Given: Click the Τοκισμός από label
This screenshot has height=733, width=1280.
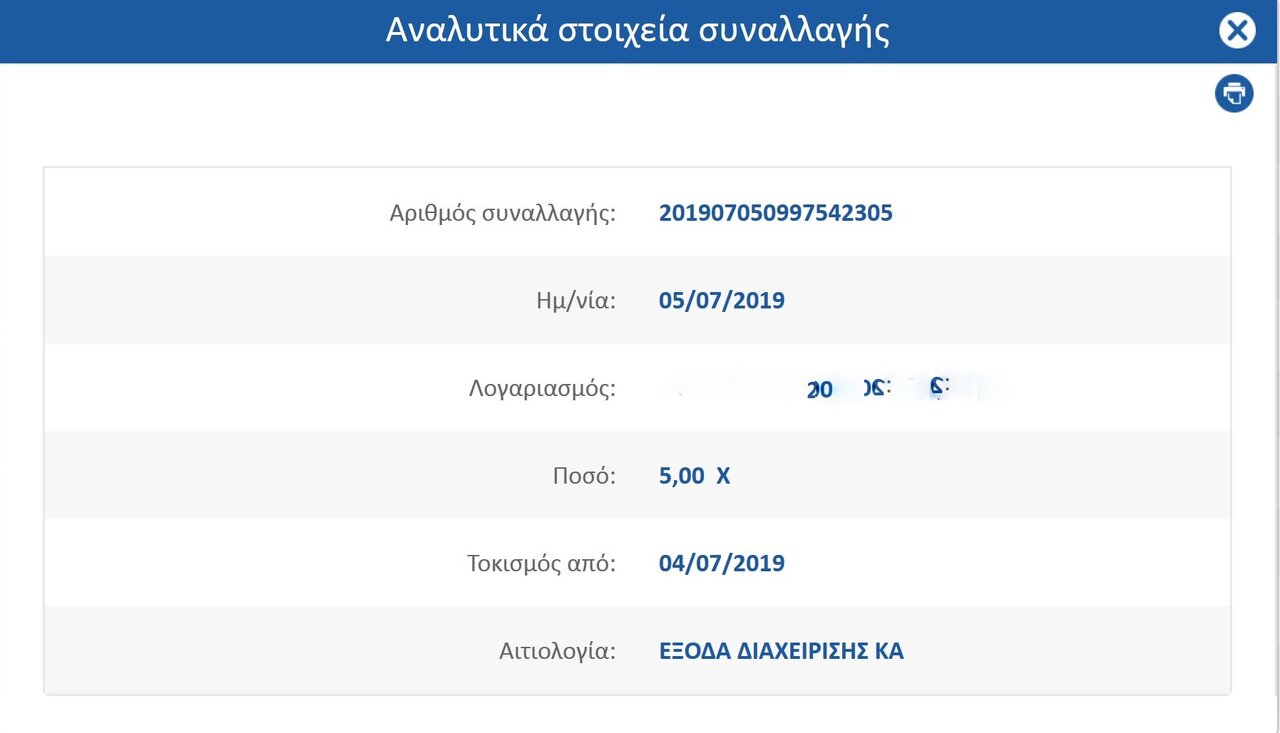Looking at the screenshot, I should pos(541,564).
